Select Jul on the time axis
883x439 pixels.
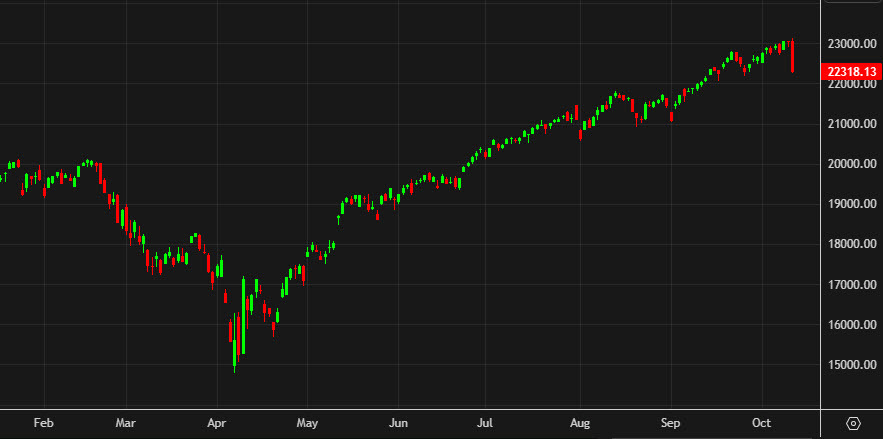click(487, 423)
